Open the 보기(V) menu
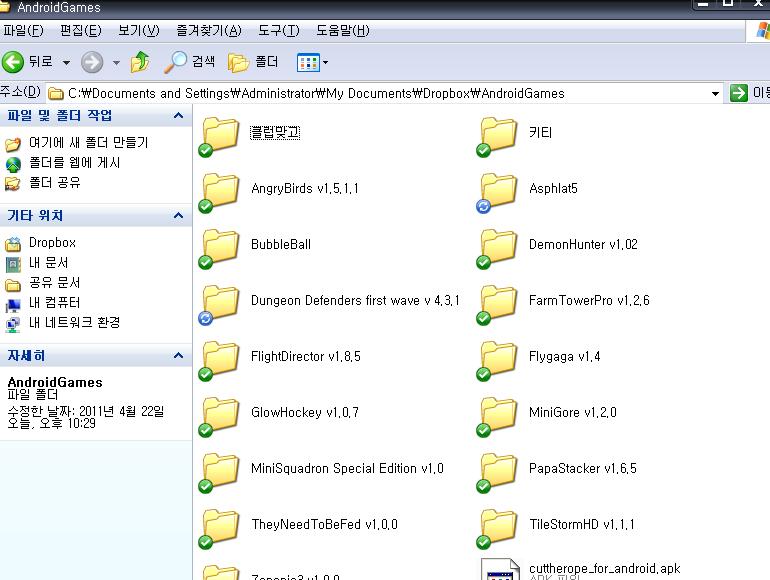 pos(138,31)
